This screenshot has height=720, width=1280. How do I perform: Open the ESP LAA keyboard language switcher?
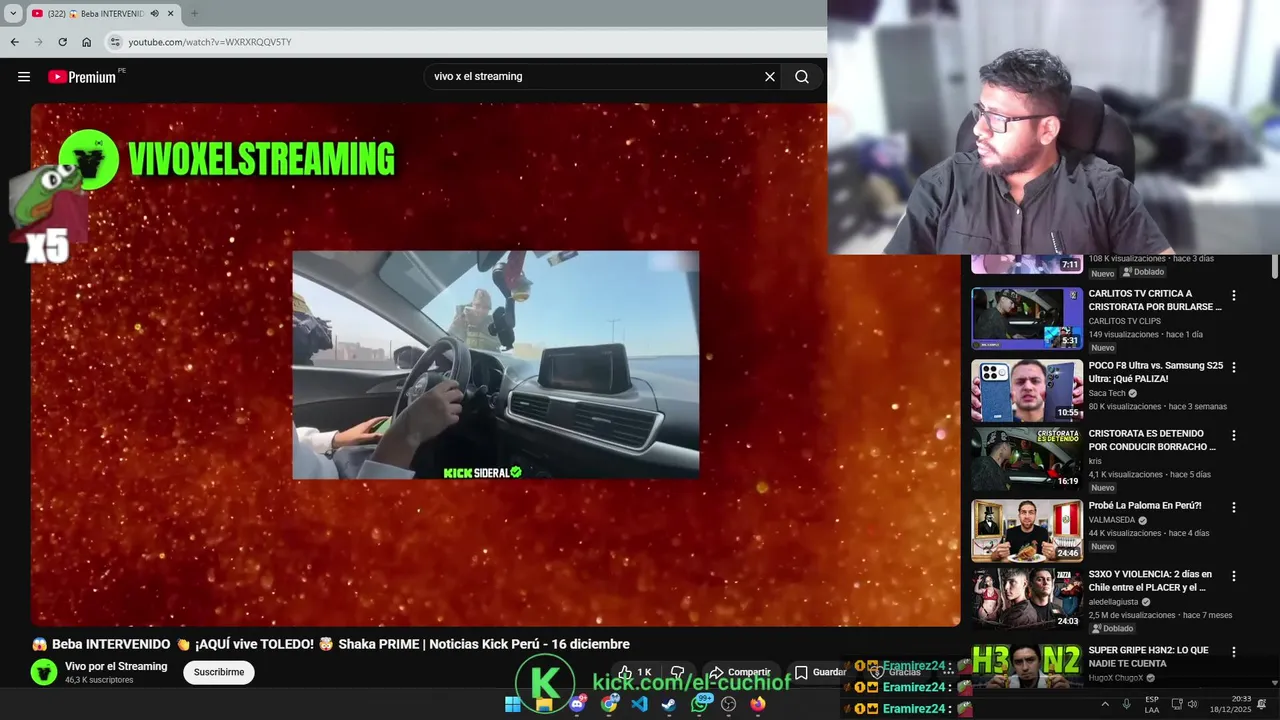click(x=1152, y=704)
